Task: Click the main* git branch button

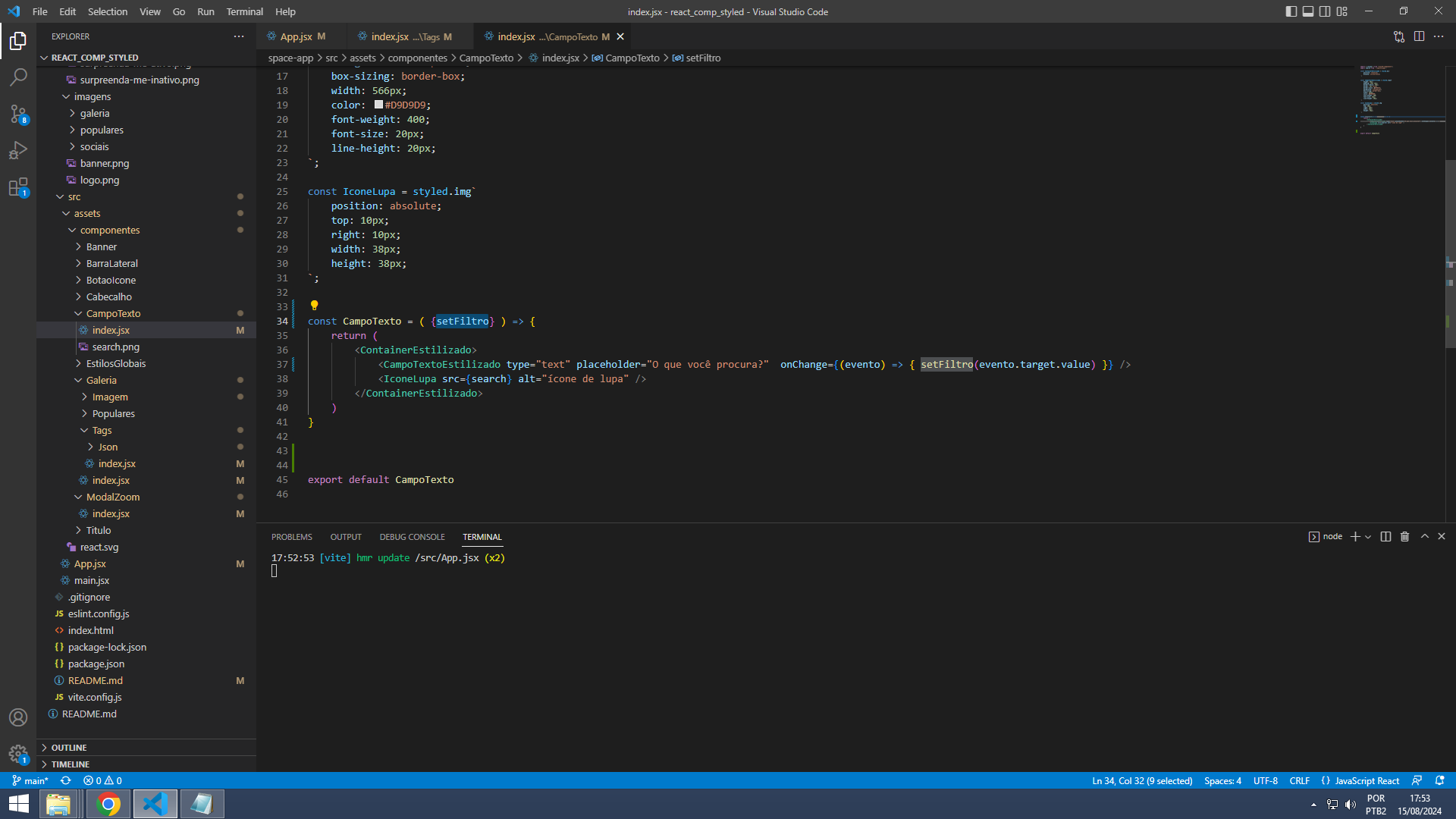Action: pyautogui.click(x=30, y=781)
